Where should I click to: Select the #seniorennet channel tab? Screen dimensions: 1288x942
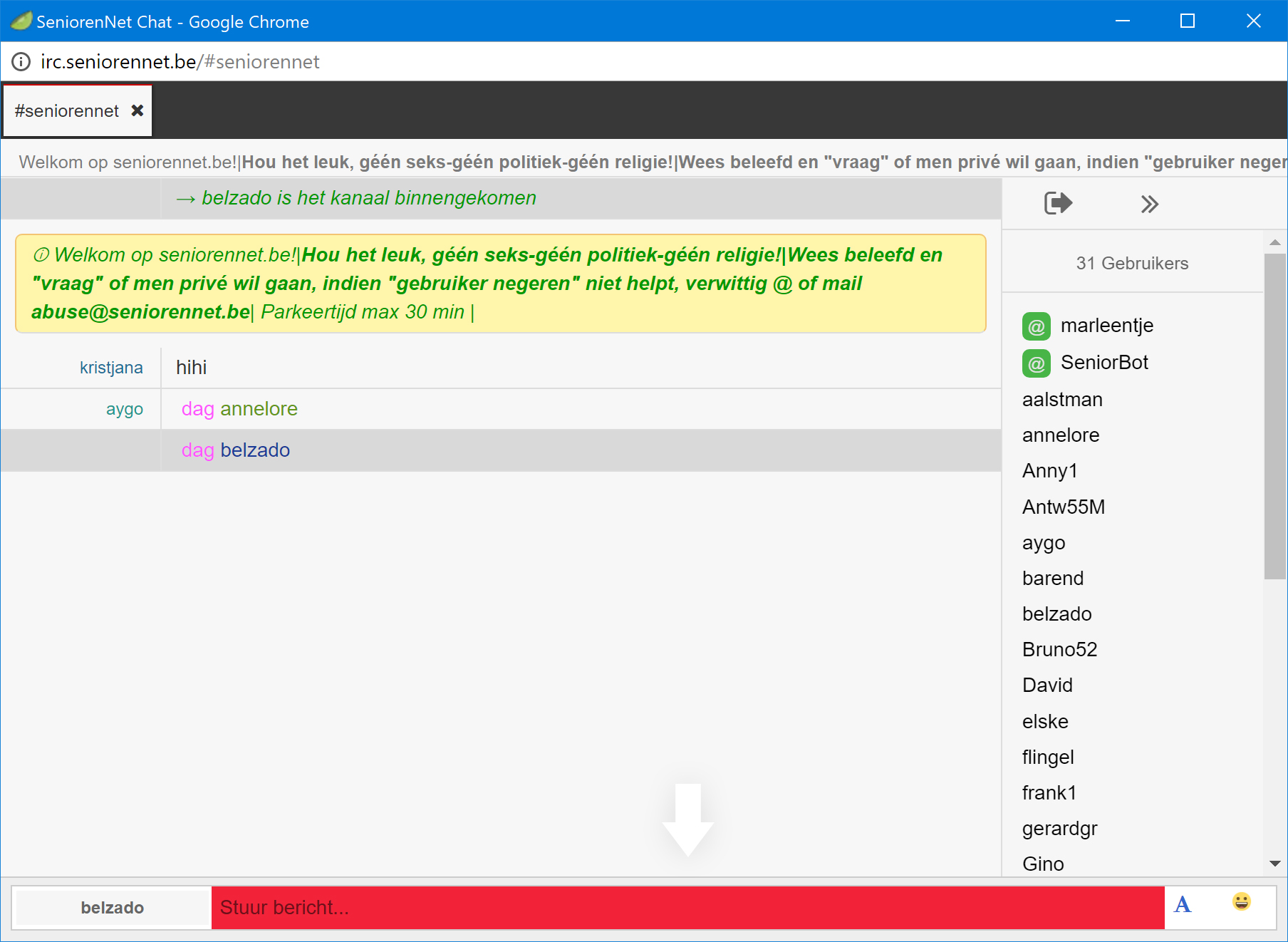(x=67, y=111)
